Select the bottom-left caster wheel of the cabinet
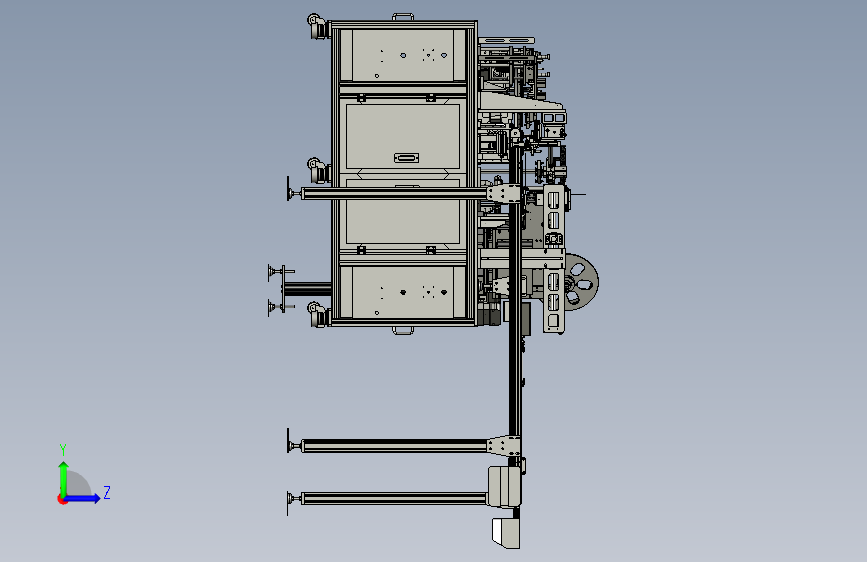The width and height of the screenshot is (867, 562). [x=318, y=315]
